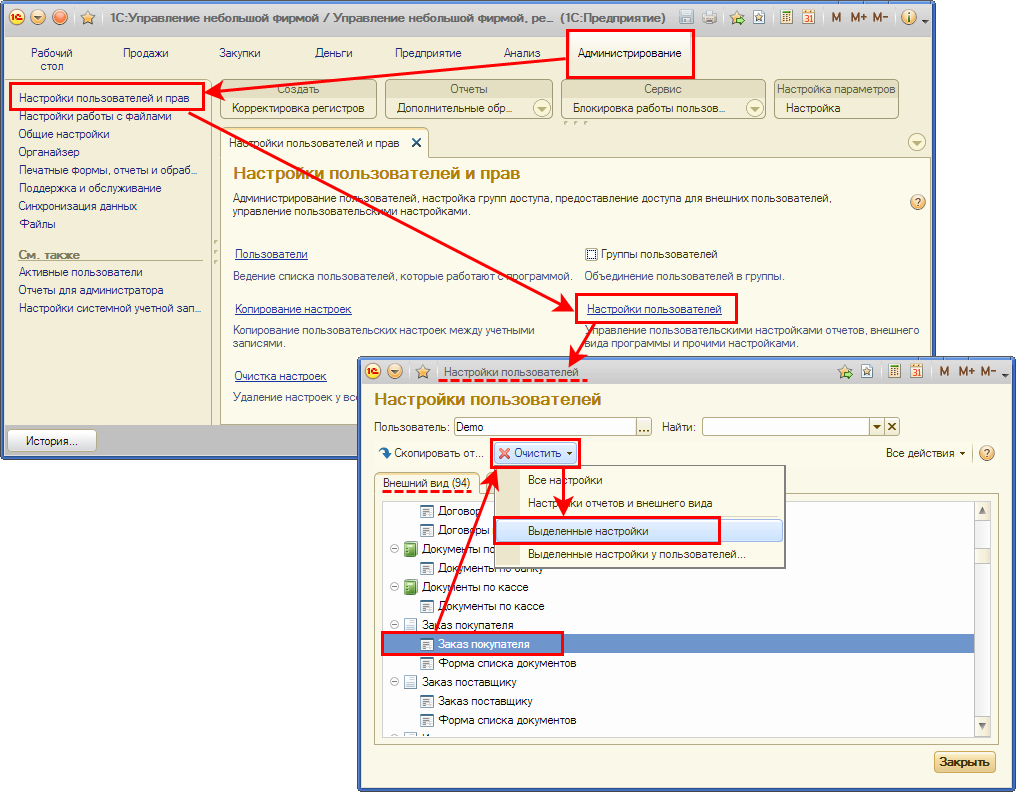This screenshot has width=1017, height=793.
Task: Choose the Выделенные настройки menu item
Action: coord(639,531)
